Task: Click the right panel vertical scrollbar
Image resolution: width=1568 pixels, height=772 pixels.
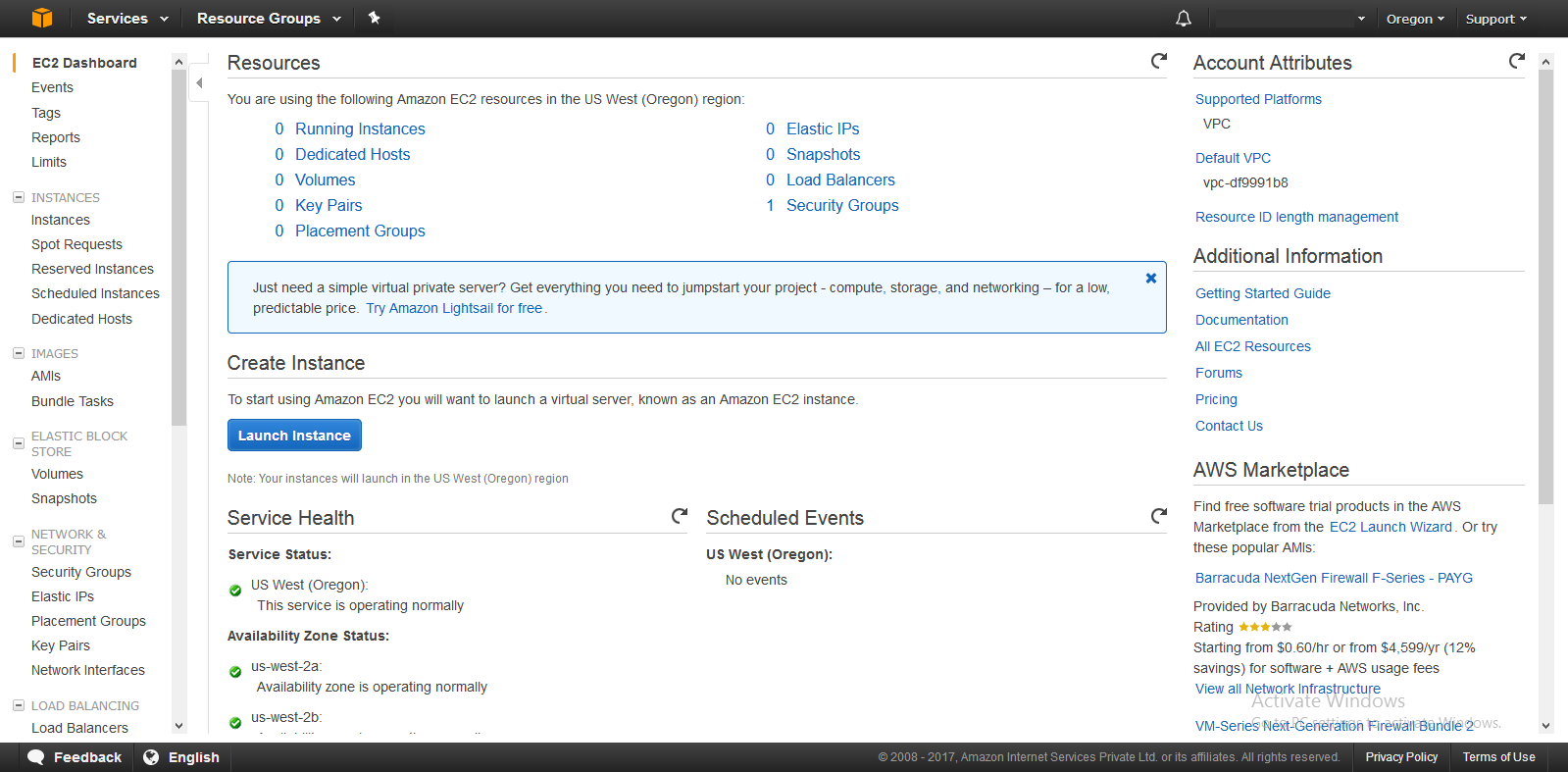Action: [1545, 294]
